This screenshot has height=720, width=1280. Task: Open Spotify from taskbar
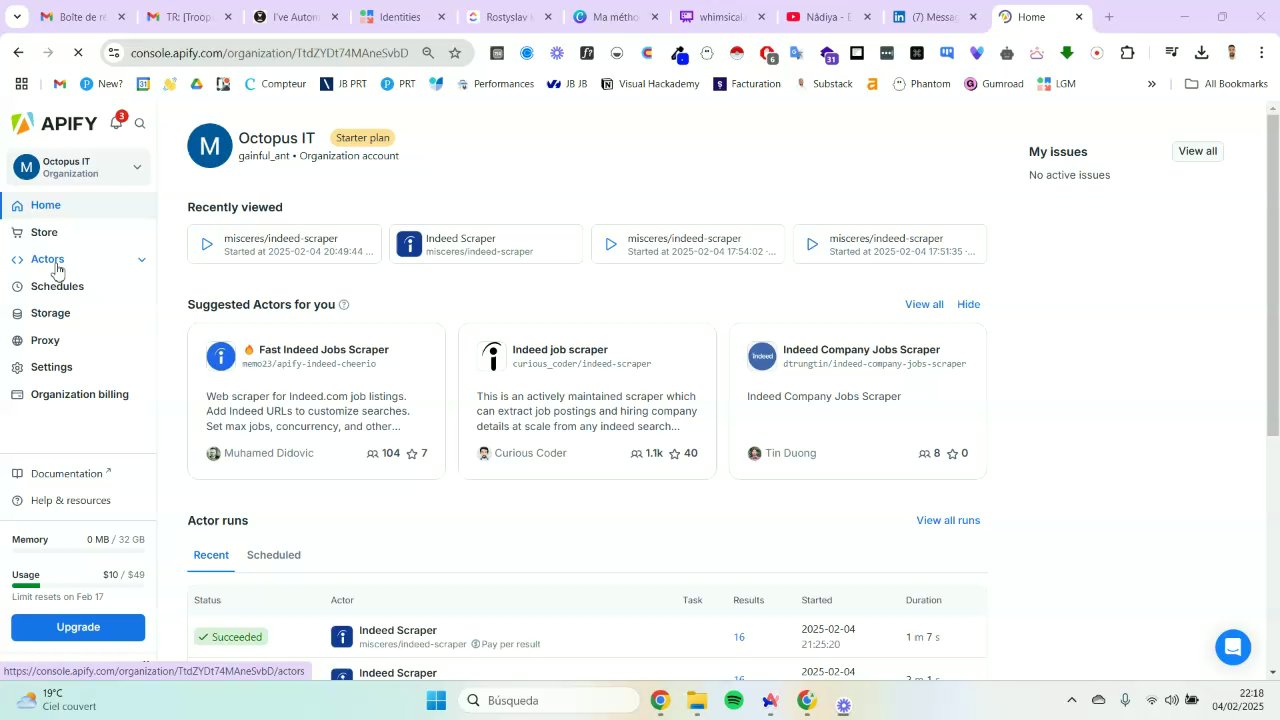coord(734,701)
